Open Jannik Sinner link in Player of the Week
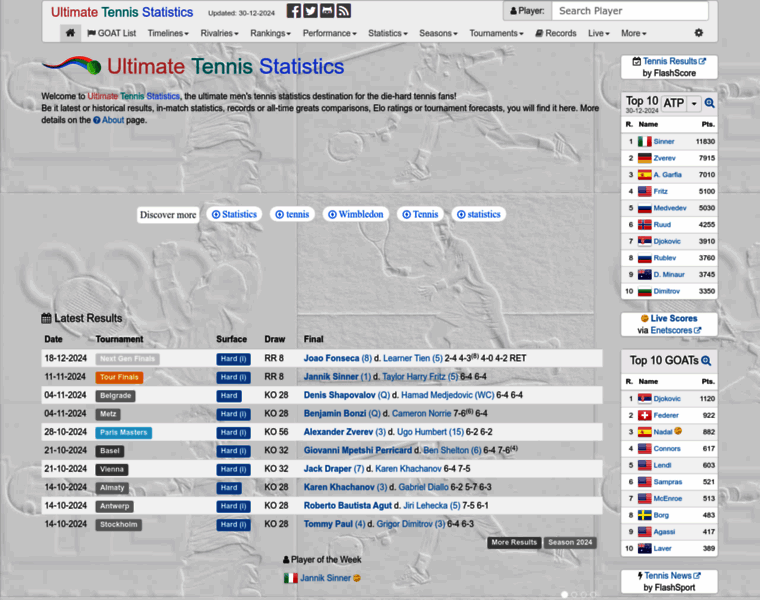Viewport: 760px width, 600px height. click(x=325, y=578)
